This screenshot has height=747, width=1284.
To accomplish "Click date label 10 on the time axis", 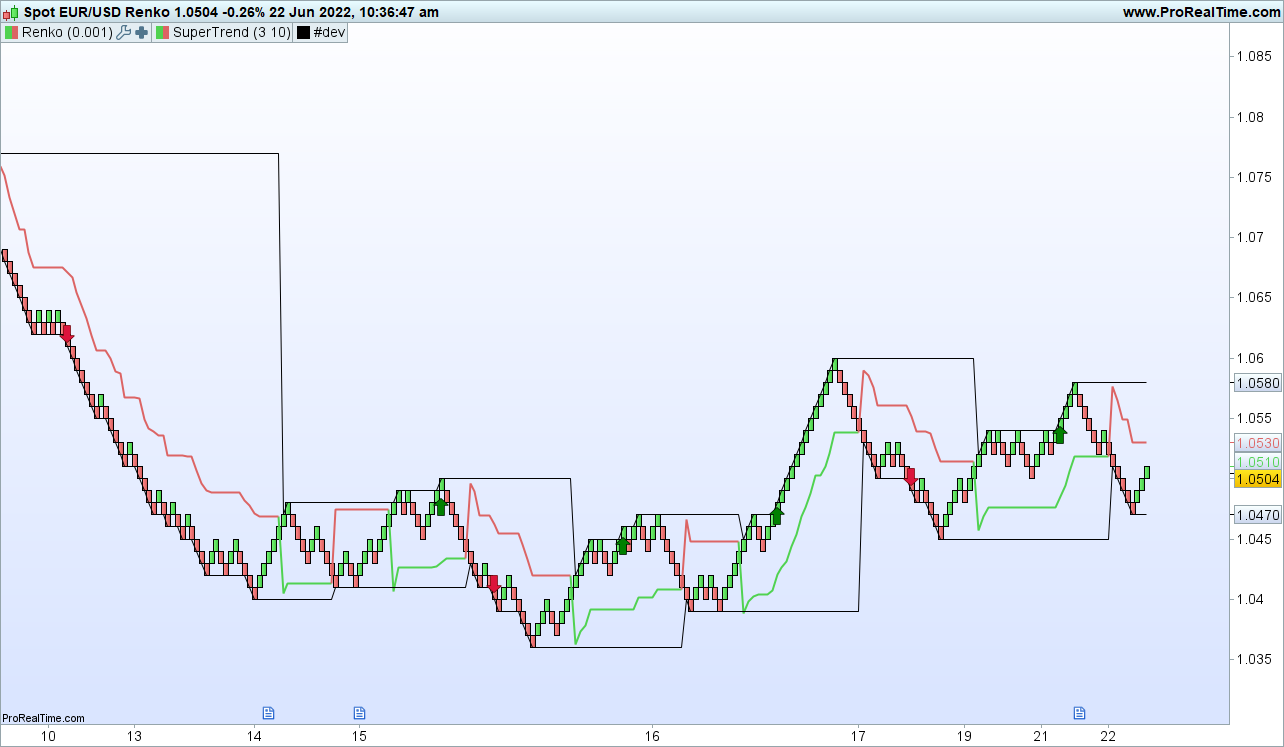I will (x=48, y=736).
